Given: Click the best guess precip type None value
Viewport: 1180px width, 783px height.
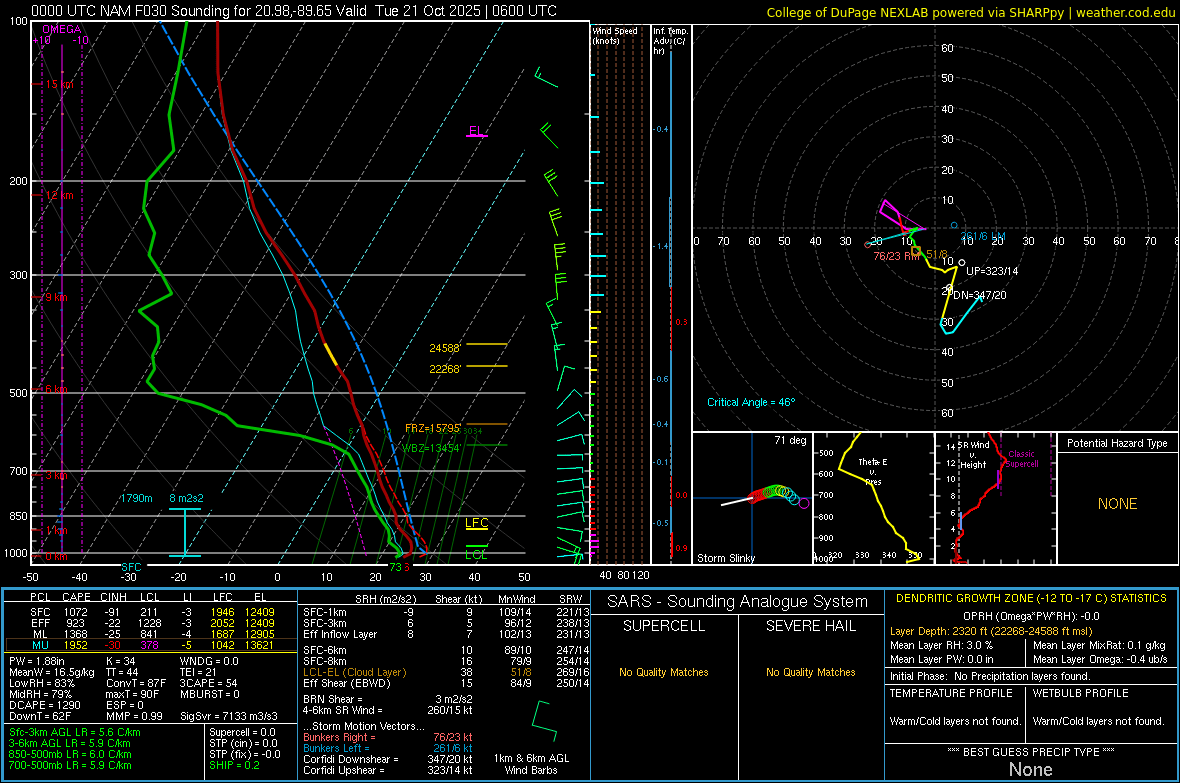Looking at the screenshot, I should 1030,769.
